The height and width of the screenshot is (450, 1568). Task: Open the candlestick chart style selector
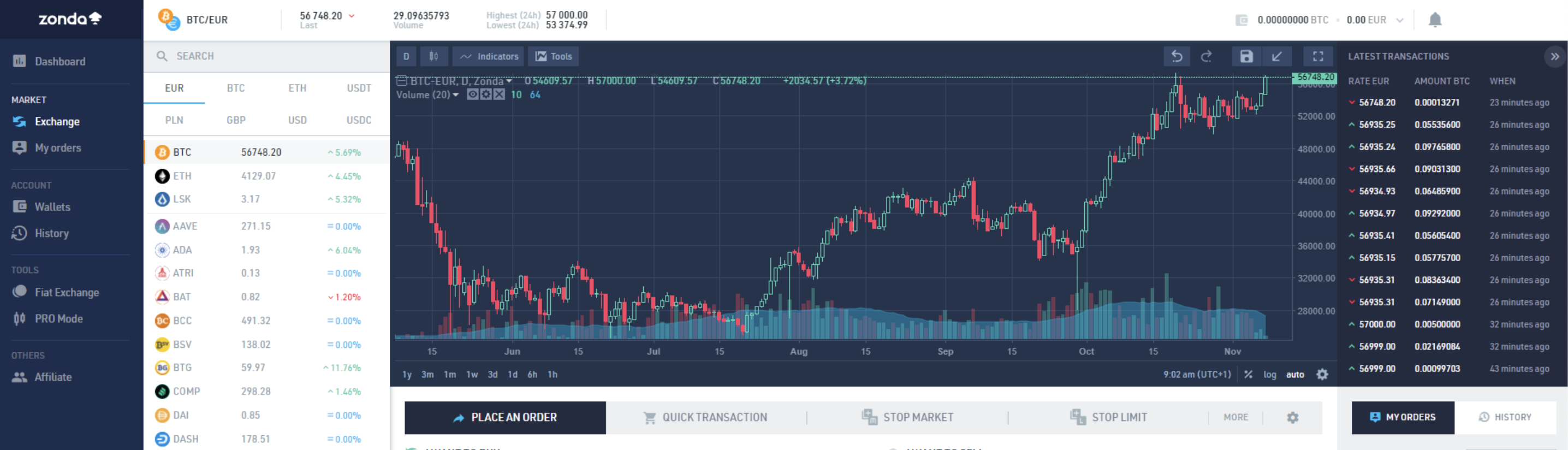(433, 57)
